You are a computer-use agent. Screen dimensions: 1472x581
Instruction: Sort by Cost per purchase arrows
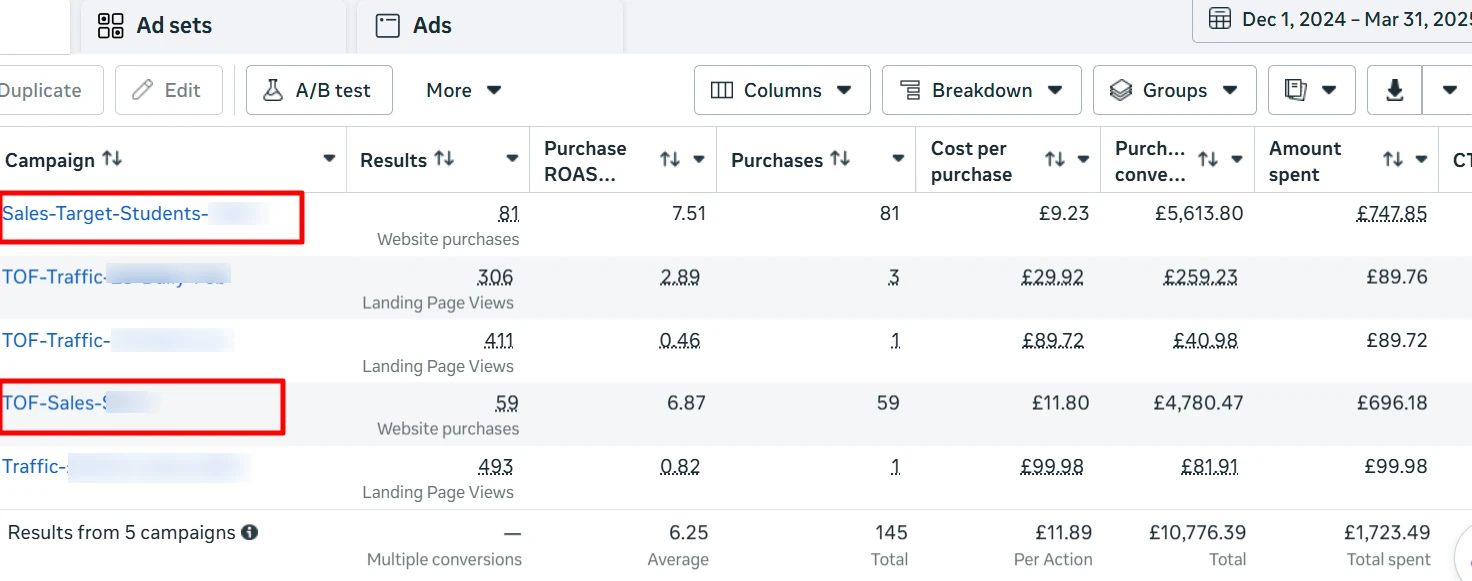1054,160
